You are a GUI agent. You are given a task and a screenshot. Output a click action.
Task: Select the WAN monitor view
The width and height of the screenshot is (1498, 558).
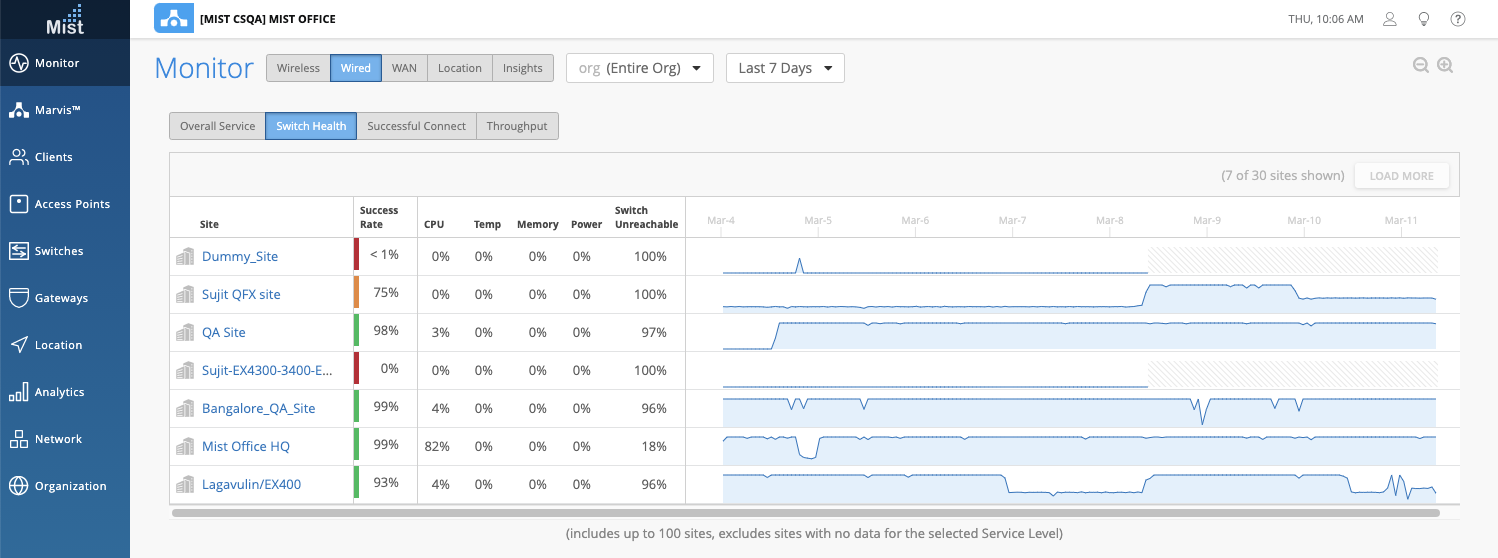click(404, 68)
